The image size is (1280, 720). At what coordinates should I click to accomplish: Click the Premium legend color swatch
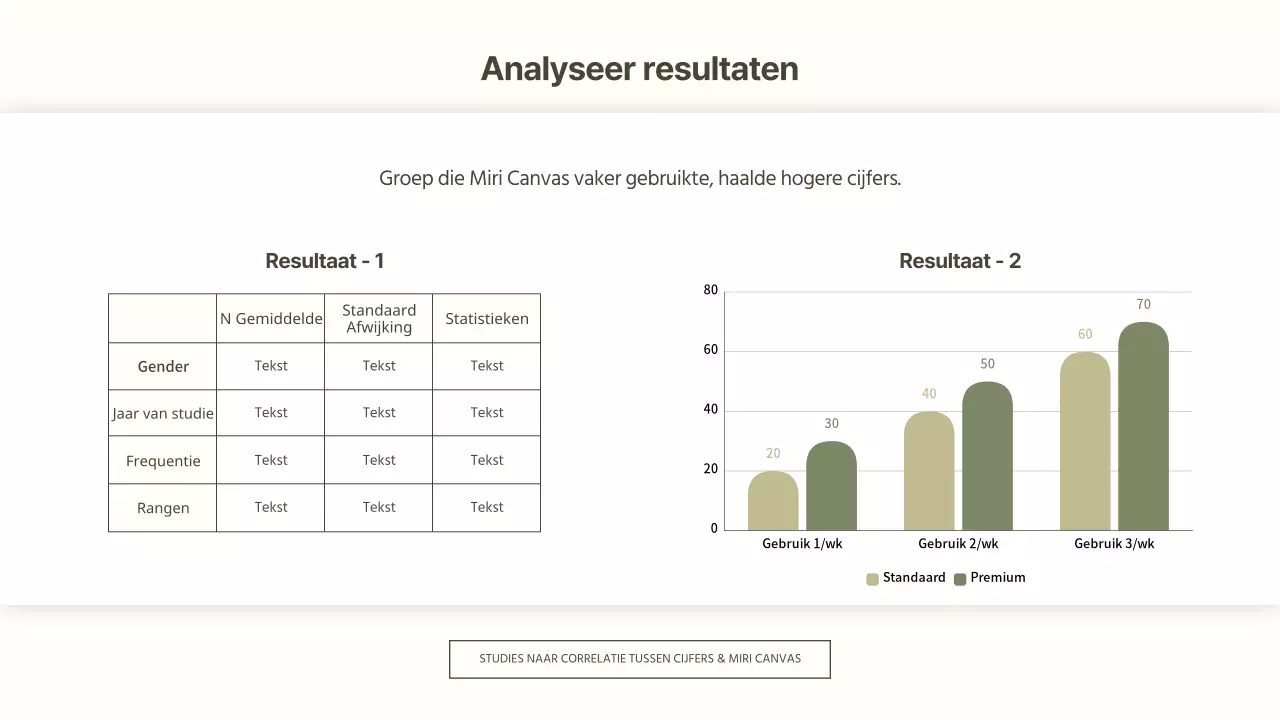click(960, 579)
